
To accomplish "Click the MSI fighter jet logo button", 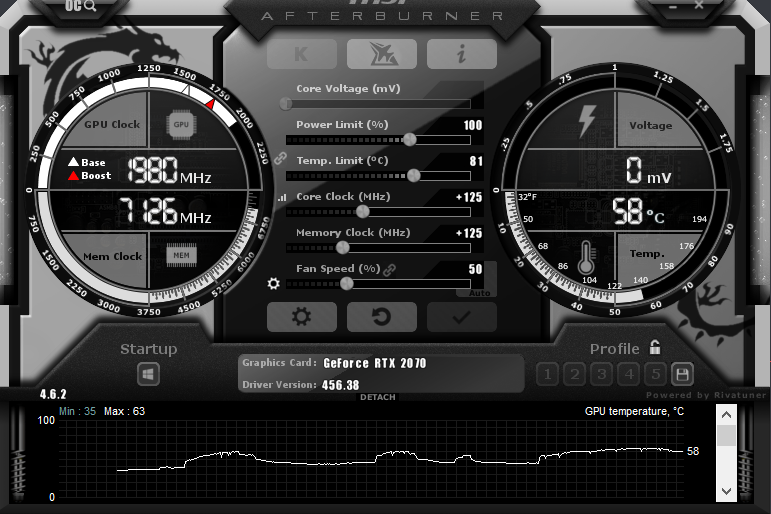I will click(382, 54).
